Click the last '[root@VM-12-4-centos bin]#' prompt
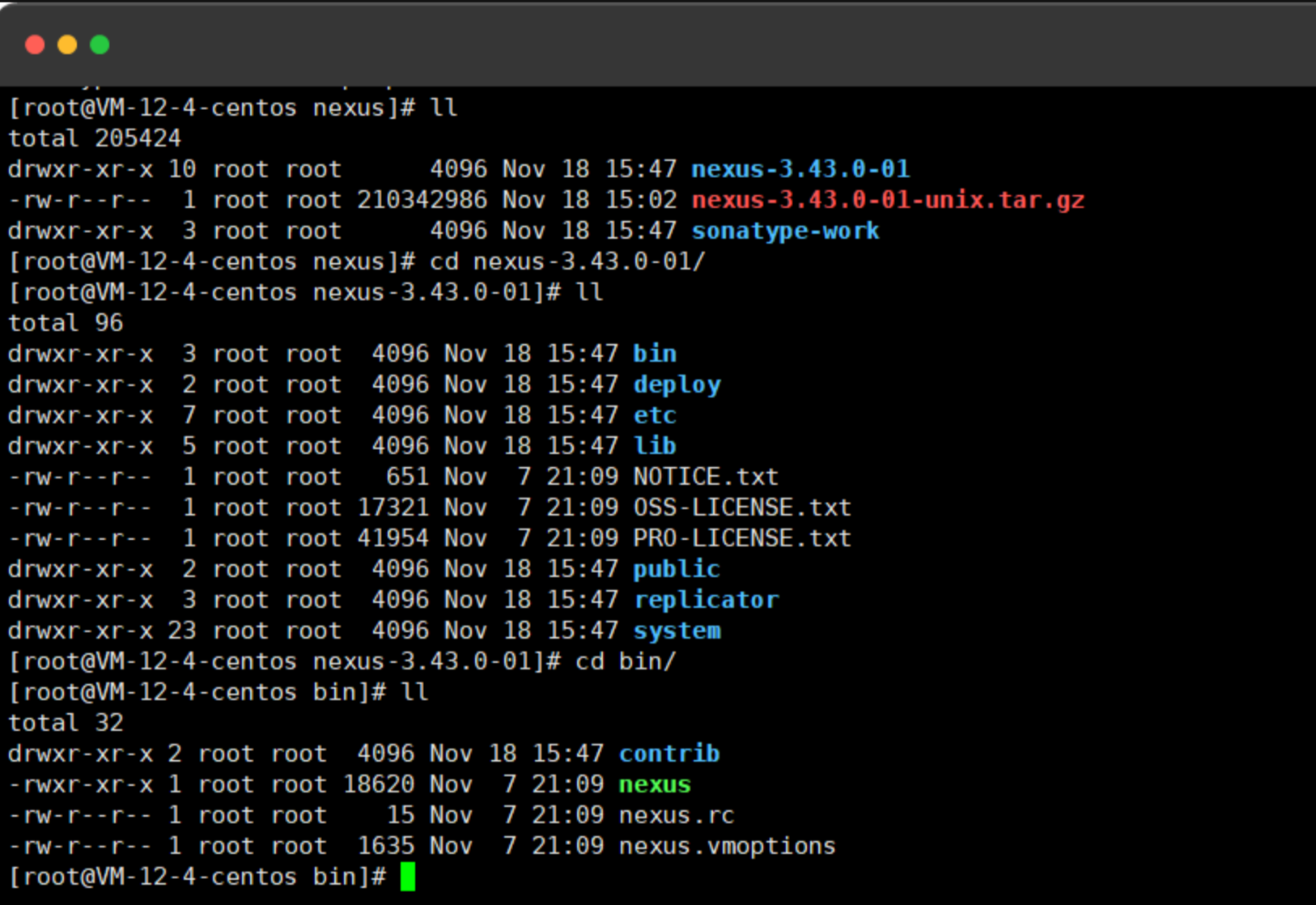Viewport: 1316px width, 905px height. pos(197,877)
